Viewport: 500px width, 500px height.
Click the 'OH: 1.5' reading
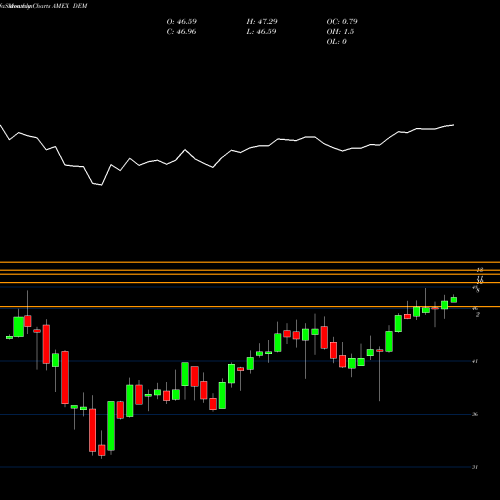click(340, 32)
